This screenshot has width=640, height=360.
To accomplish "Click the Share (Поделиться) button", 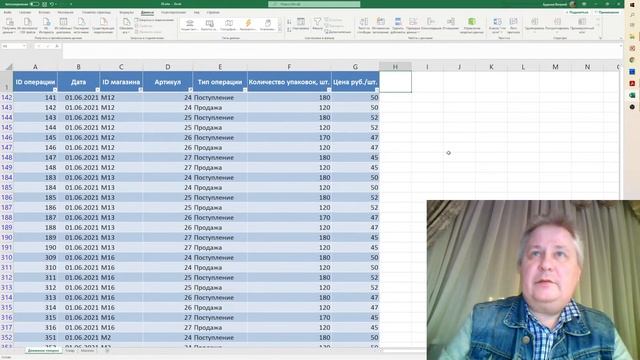I will click(578, 13).
